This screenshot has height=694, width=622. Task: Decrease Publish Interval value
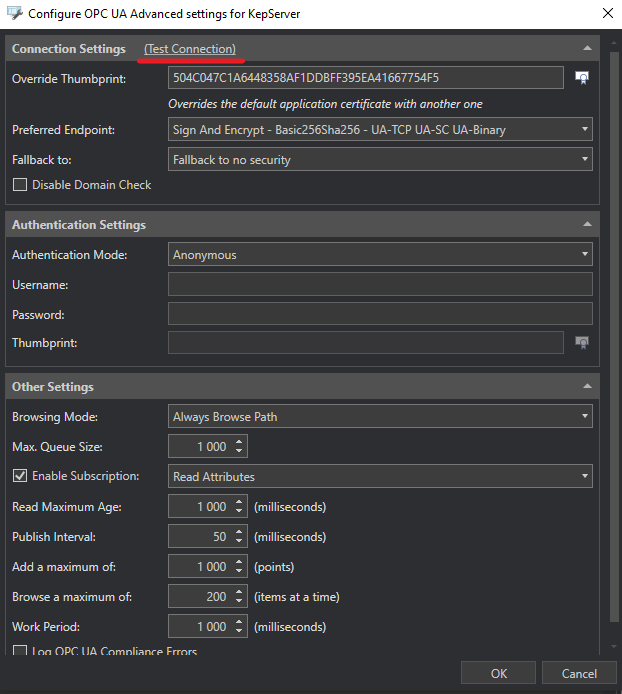click(x=239, y=541)
